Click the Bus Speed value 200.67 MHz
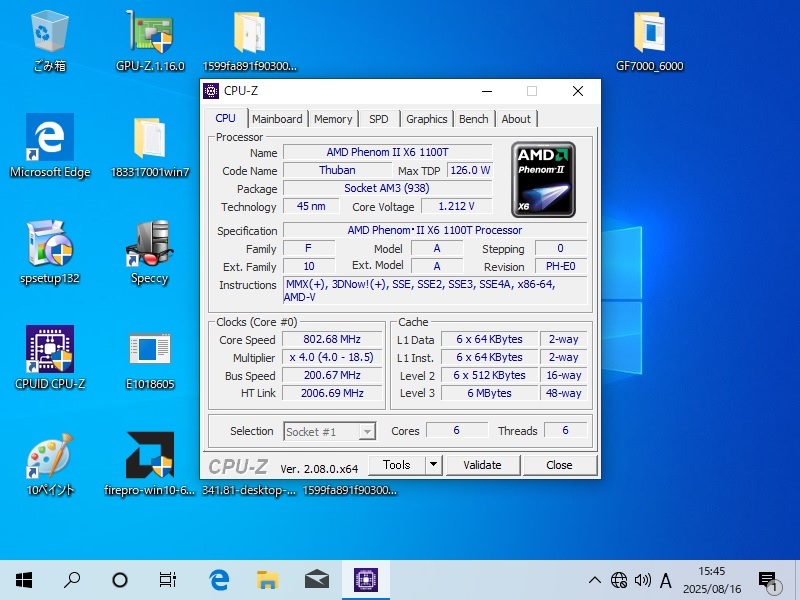Image resolution: width=800 pixels, height=600 pixels. (x=332, y=375)
